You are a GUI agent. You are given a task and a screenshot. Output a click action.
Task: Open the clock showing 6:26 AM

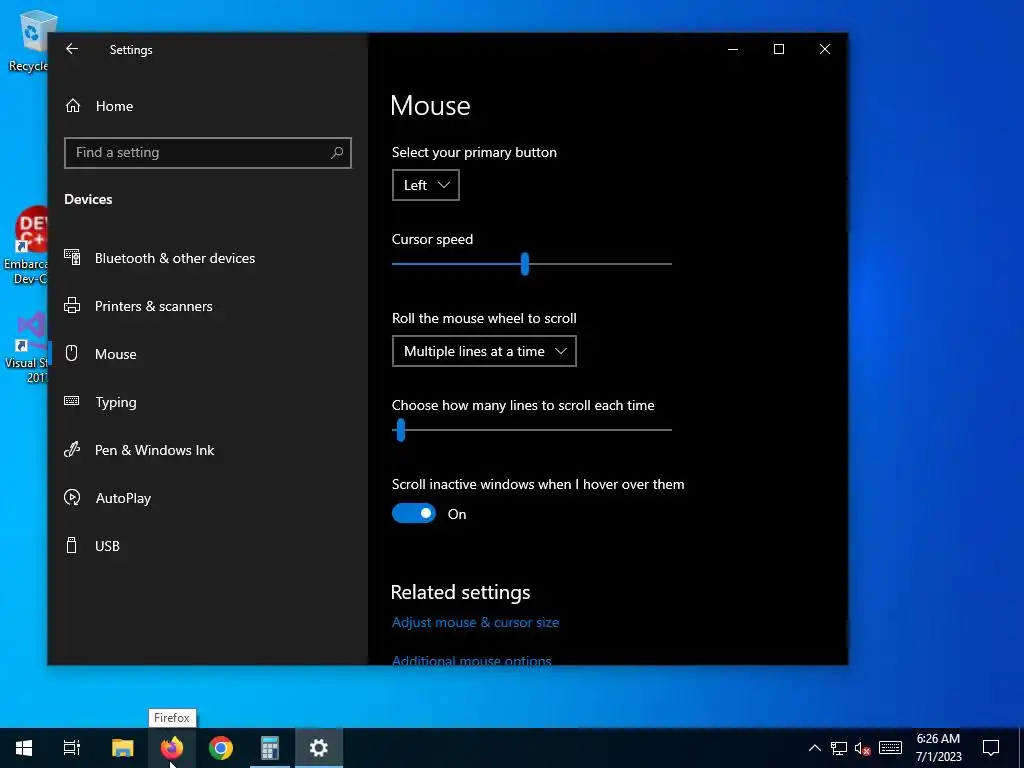[x=938, y=748]
